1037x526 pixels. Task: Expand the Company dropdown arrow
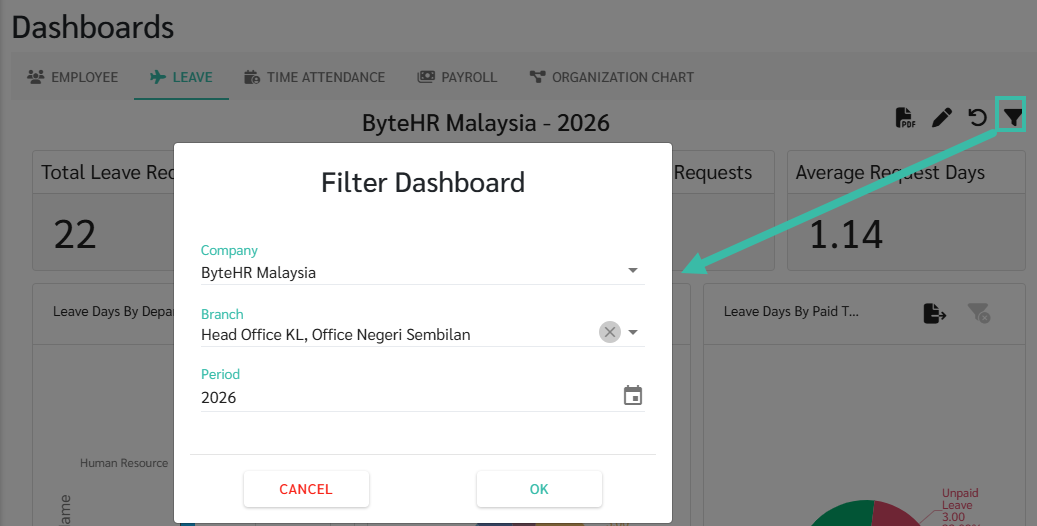[x=633, y=271]
